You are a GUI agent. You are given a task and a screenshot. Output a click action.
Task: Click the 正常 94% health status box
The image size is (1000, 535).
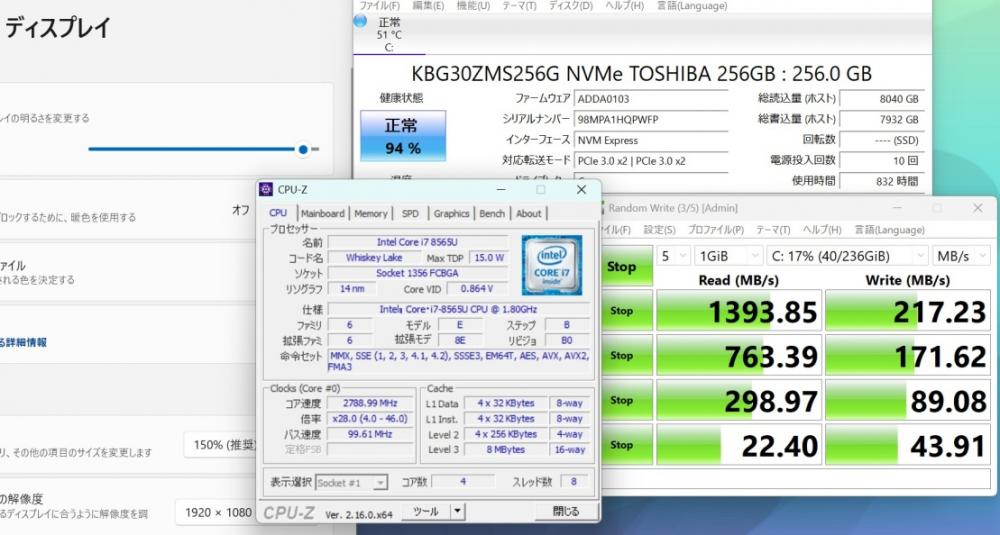coord(403,136)
